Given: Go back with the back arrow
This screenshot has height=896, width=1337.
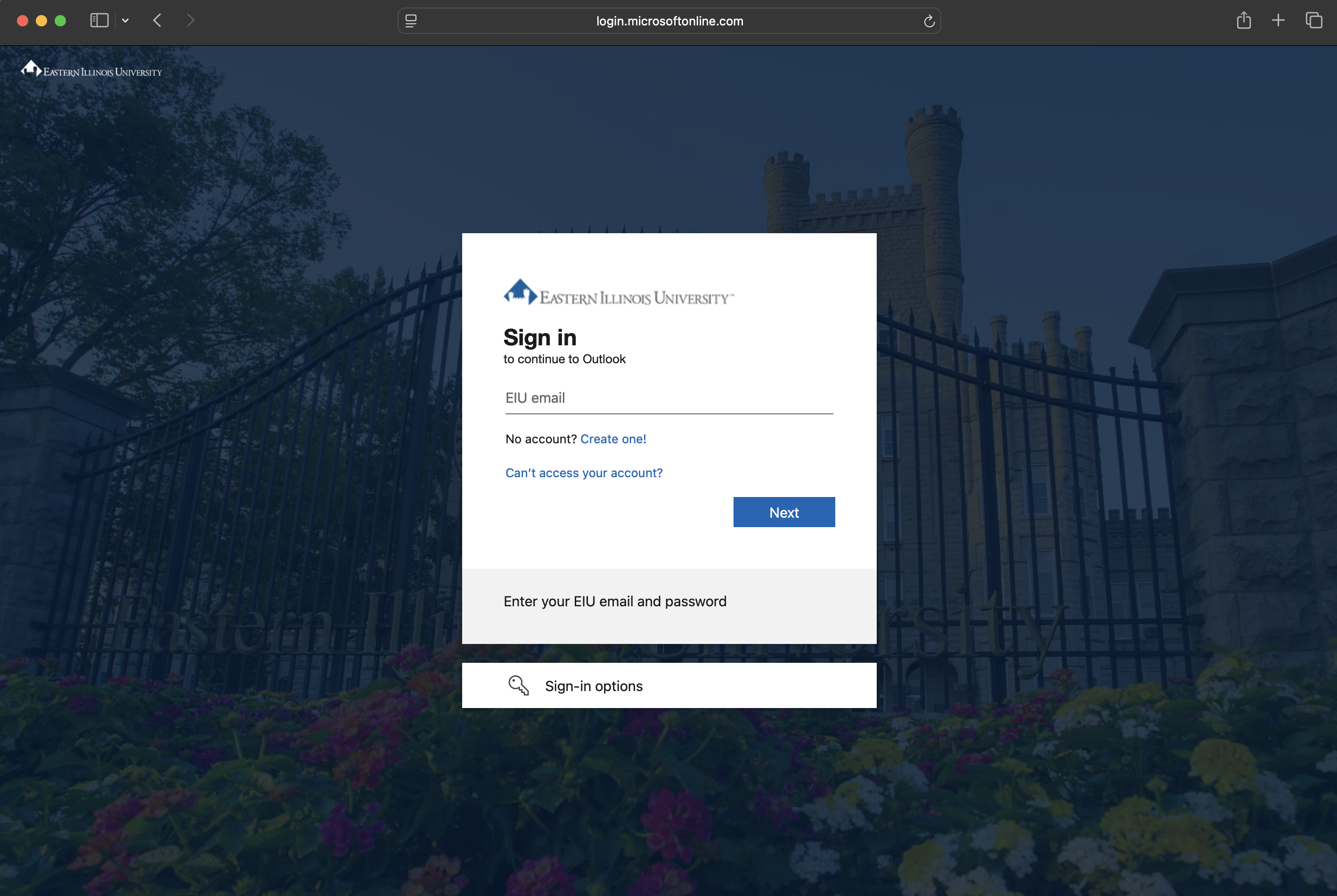Looking at the screenshot, I should [x=158, y=21].
